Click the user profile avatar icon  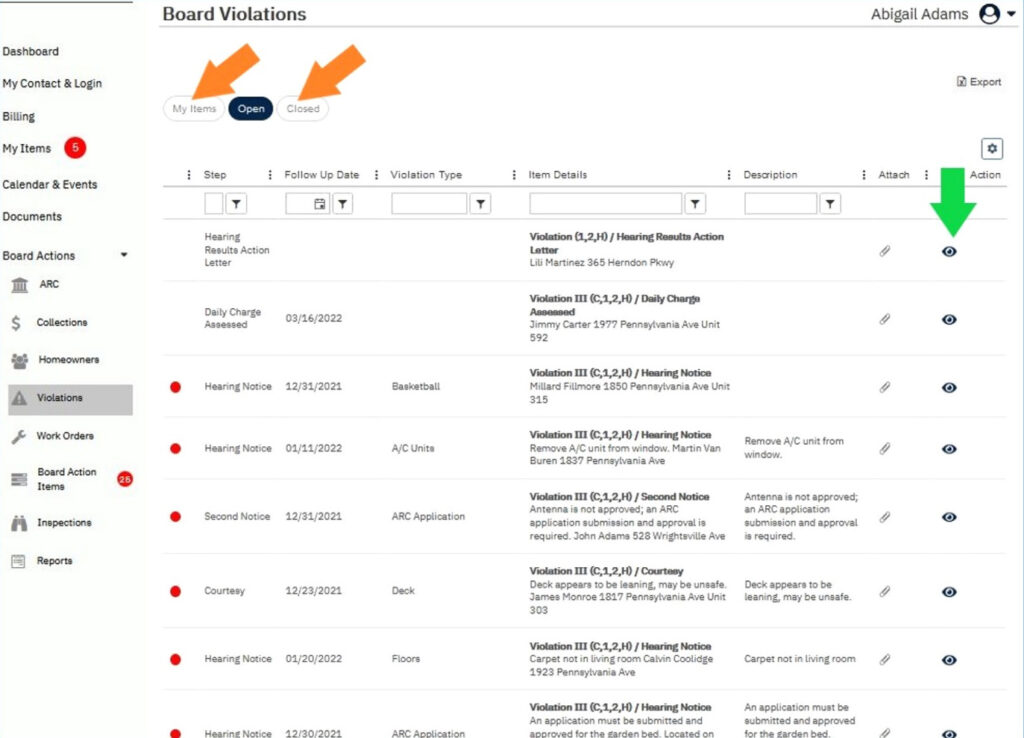click(x=989, y=14)
